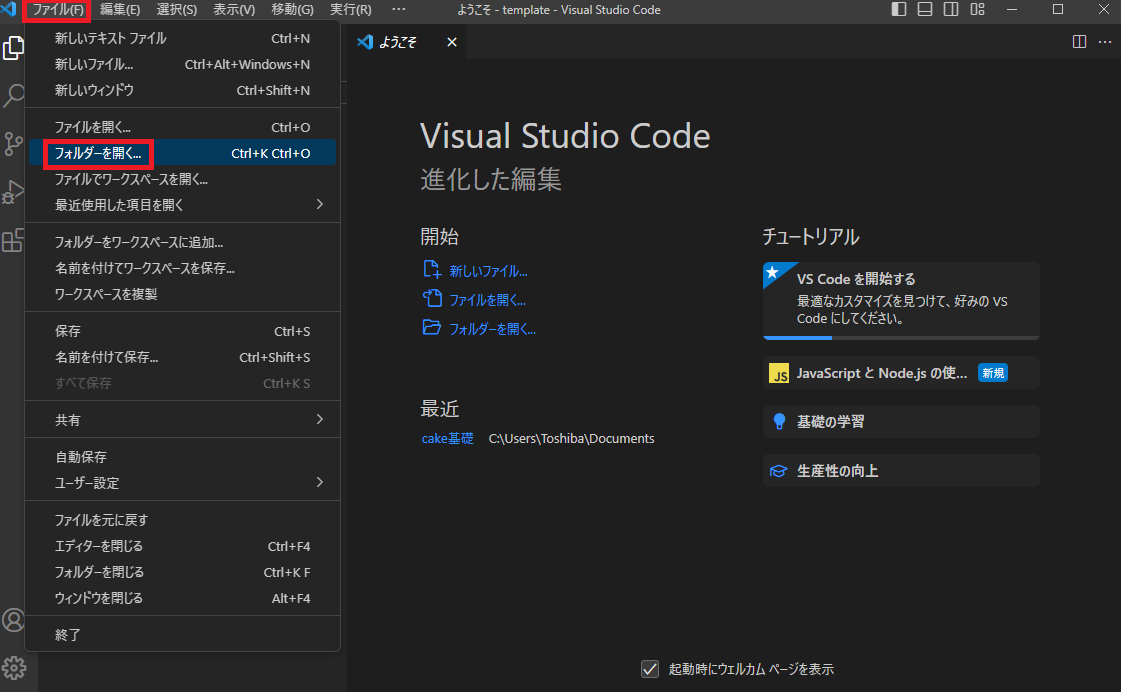Choose 終了 menu item
Viewport: 1121px width, 692px height.
[x=182, y=635]
